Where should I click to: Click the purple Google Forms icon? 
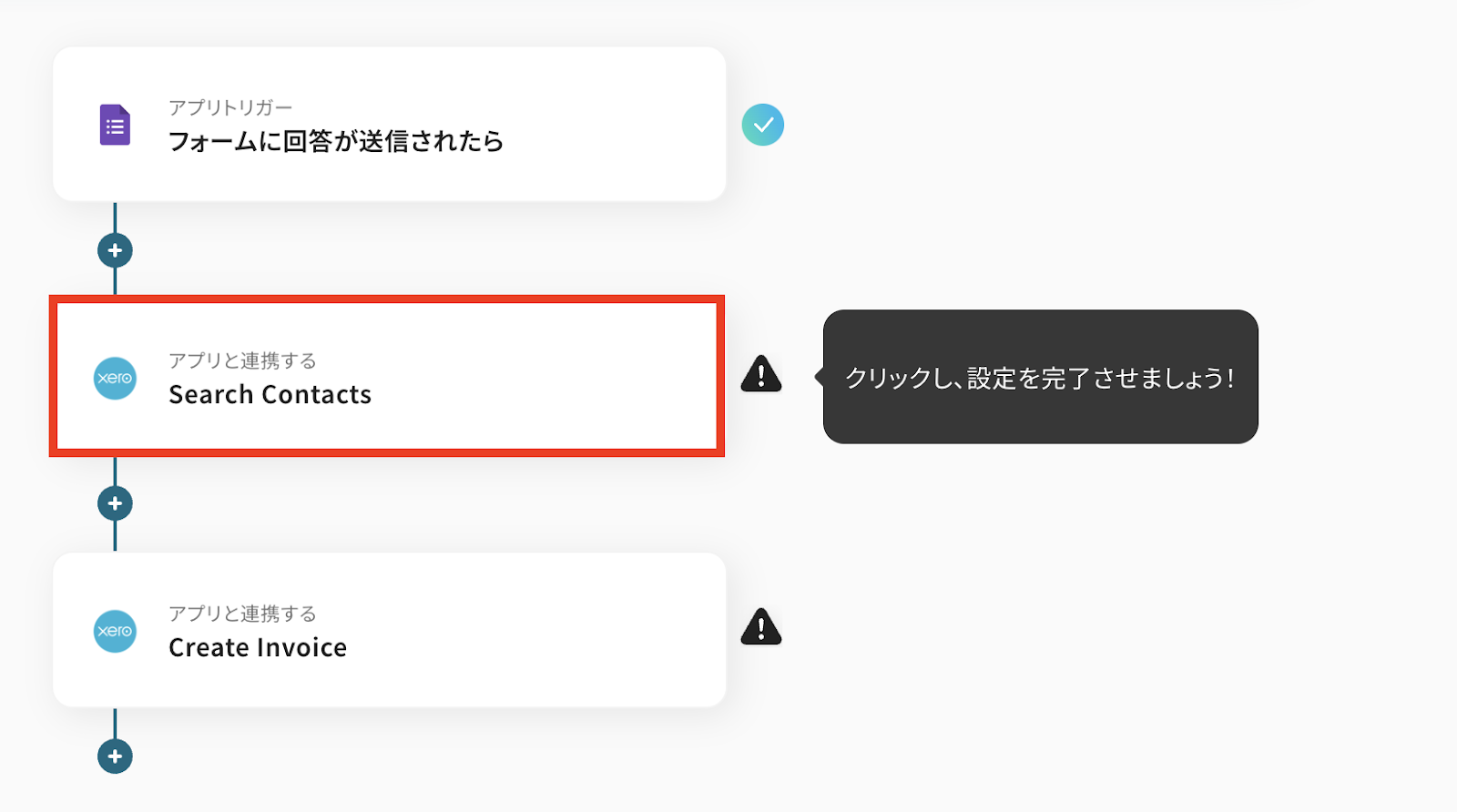(115, 125)
